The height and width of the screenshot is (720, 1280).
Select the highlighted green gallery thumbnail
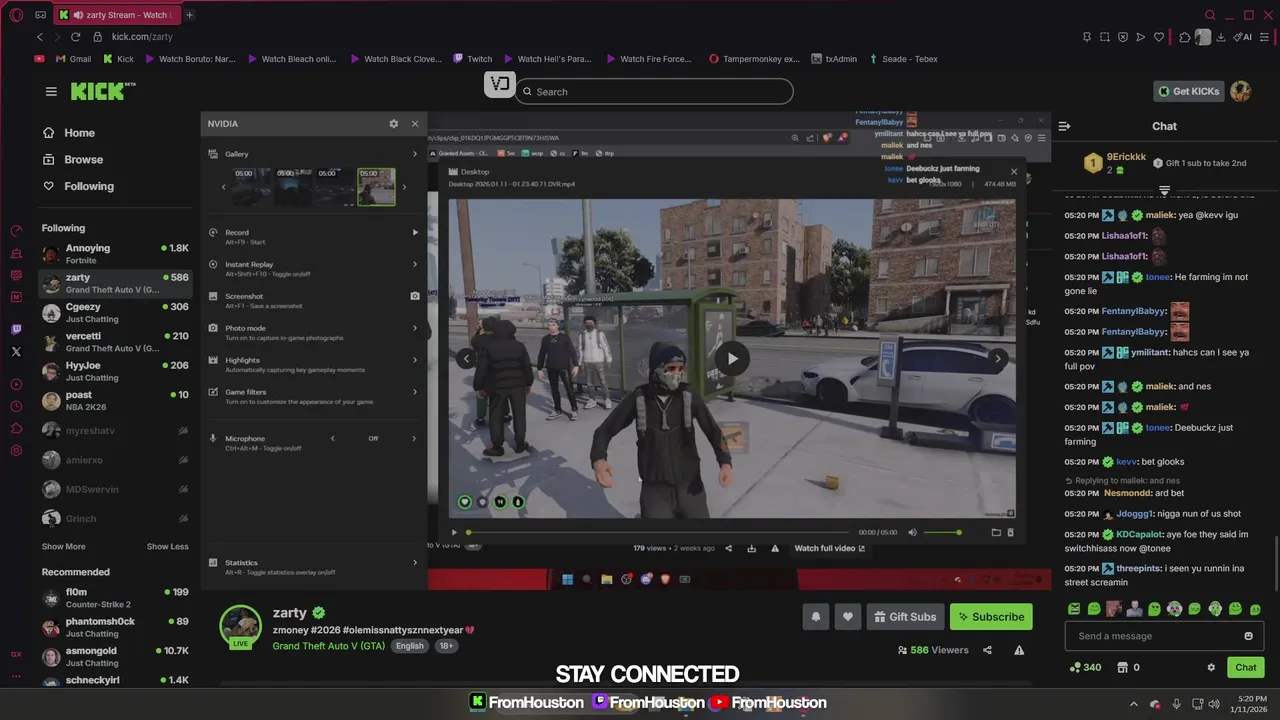click(376, 187)
